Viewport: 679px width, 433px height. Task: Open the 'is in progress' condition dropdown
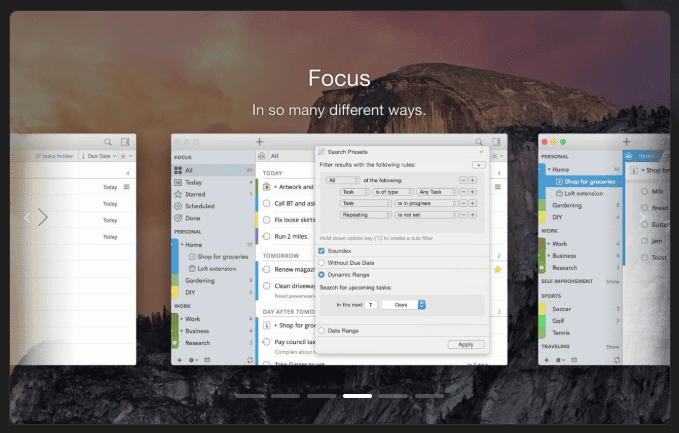coord(426,203)
